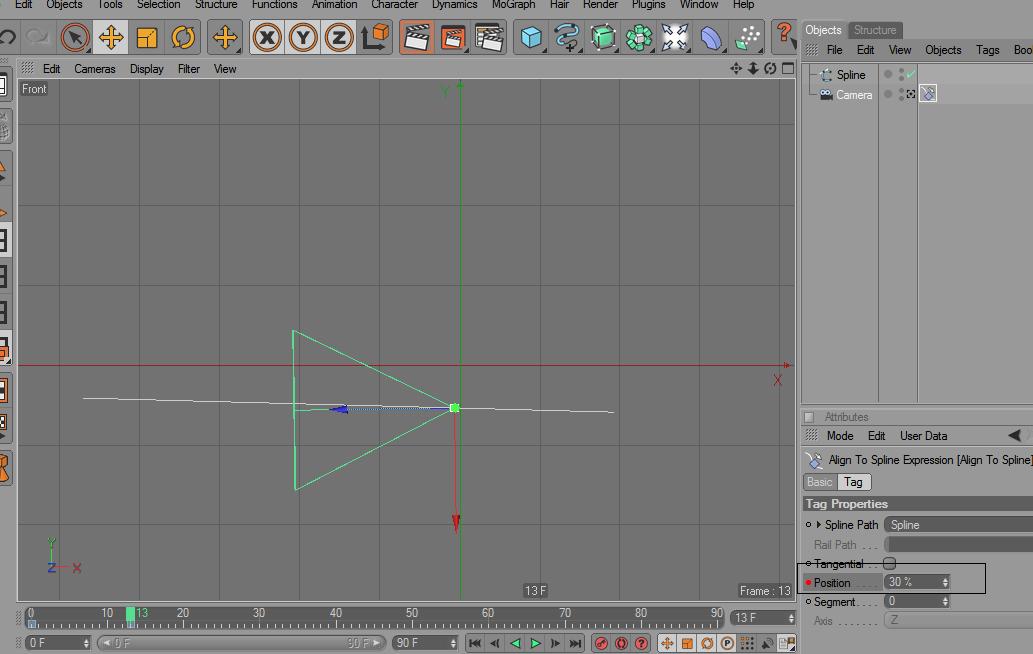The width and height of the screenshot is (1033, 654).
Task: Toggle the Y axis lock
Action: pyautogui.click(x=303, y=38)
